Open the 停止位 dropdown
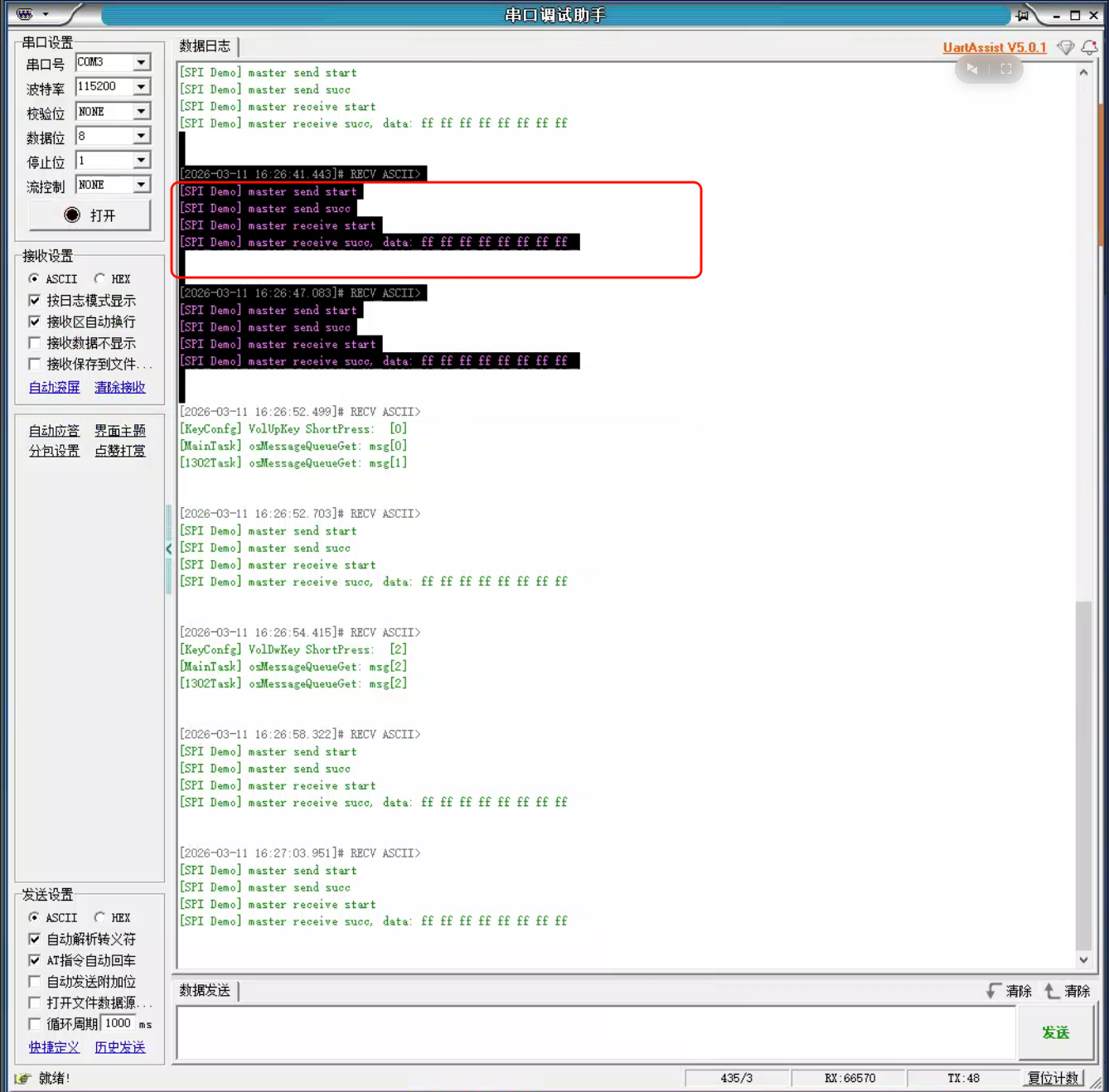Viewport: 1109px width, 1092px height. coord(142,160)
